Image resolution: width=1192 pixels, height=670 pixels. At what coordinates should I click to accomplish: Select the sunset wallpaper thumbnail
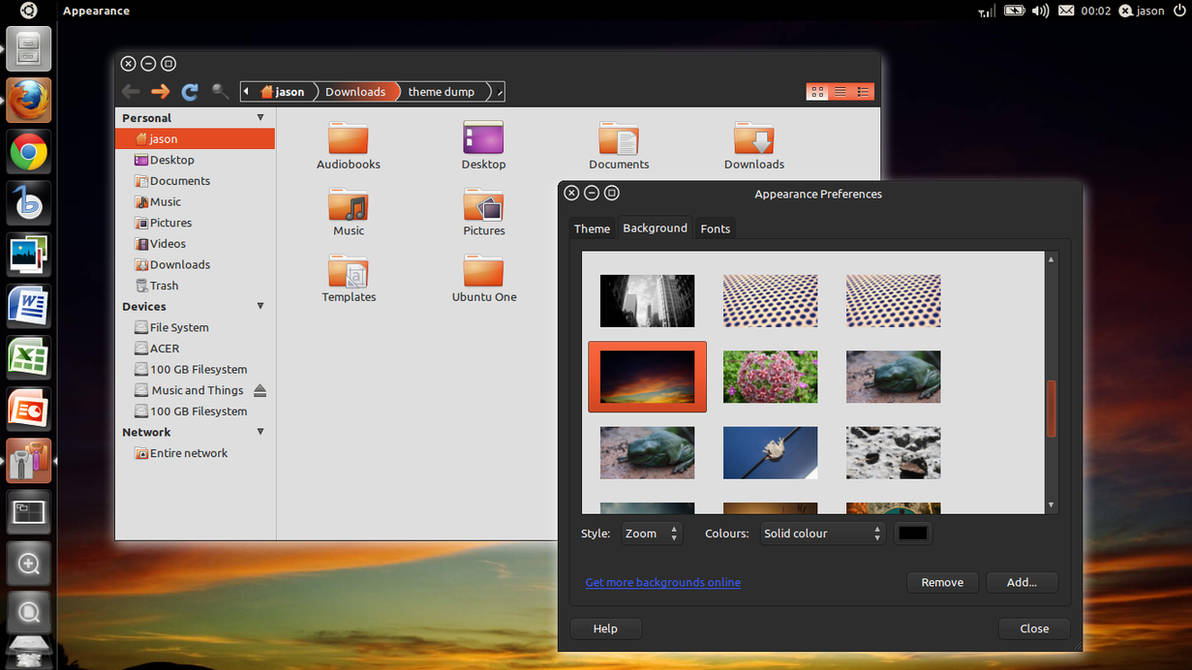[647, 377]
